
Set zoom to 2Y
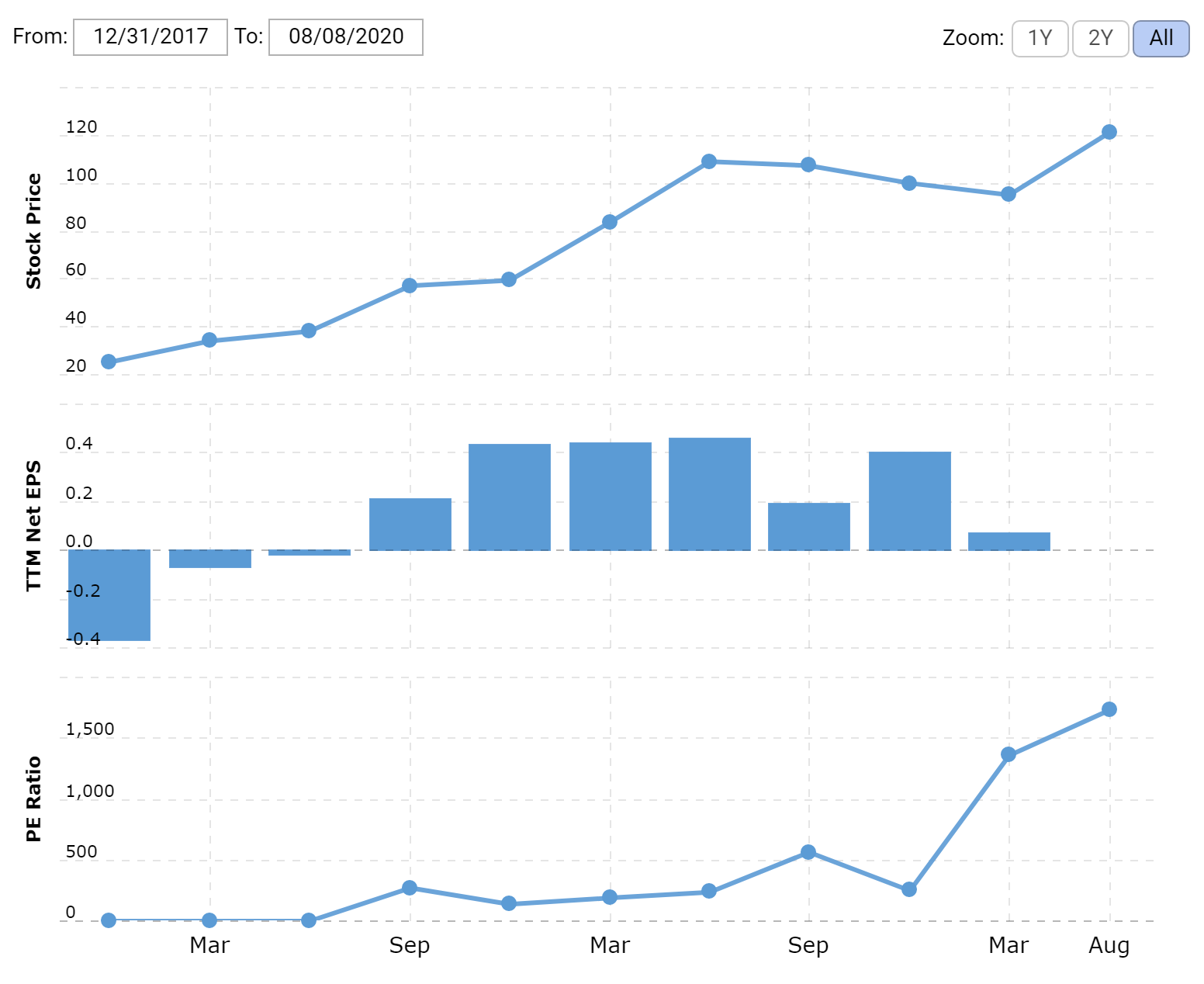[x=1100, y=38]
